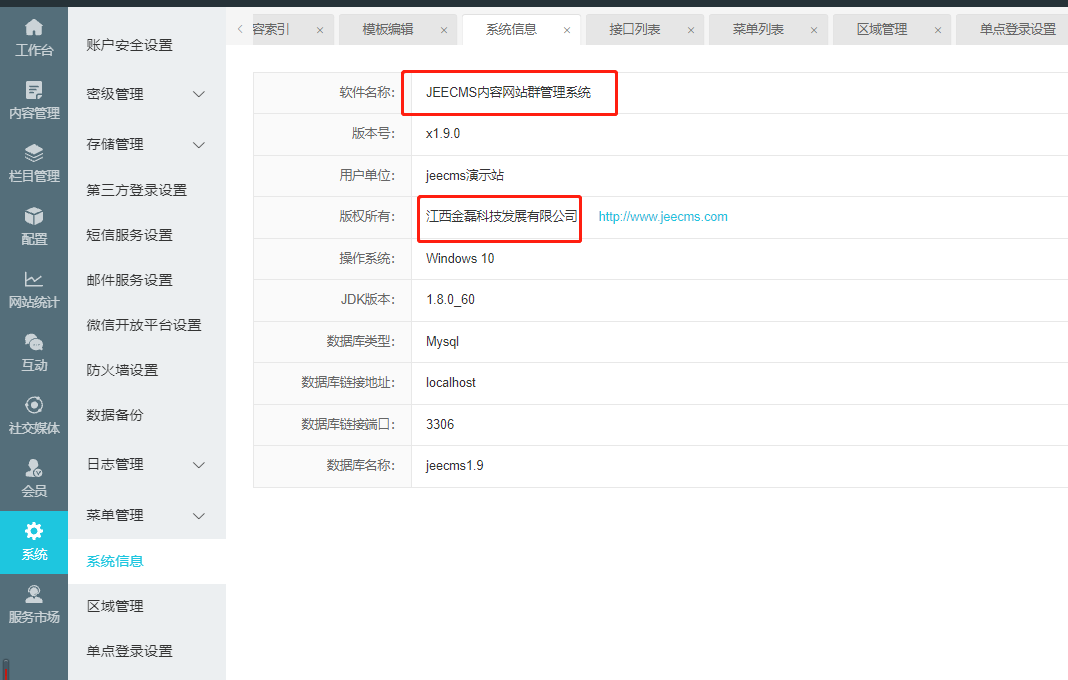
Task: Open 单点登录设置 in side menu
Action: 129,651
